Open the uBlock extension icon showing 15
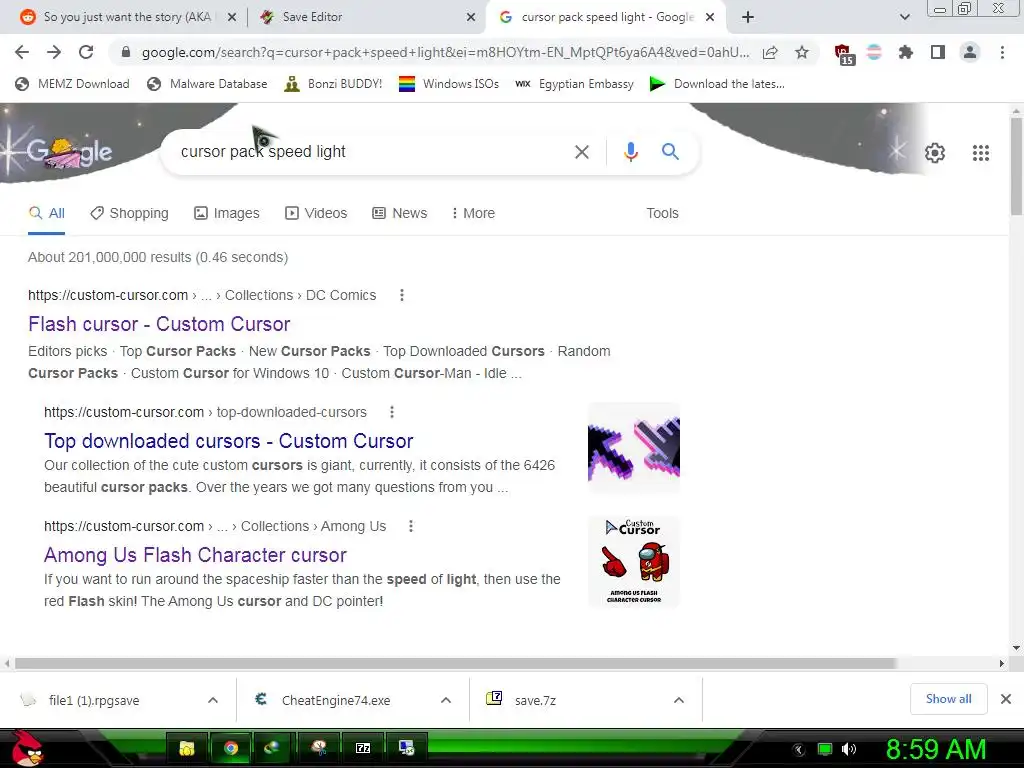This screenshot has height=768, width=1024. coord(844,54)
